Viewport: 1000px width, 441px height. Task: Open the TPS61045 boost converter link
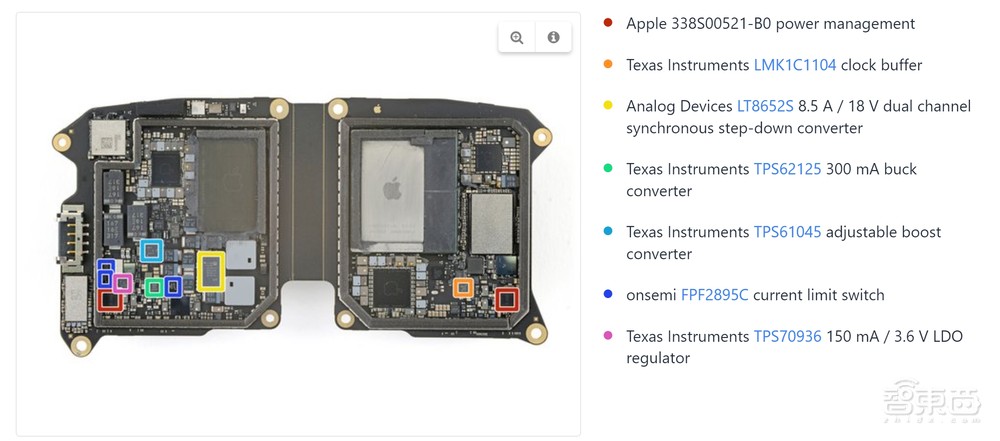(x=788, y=232)
